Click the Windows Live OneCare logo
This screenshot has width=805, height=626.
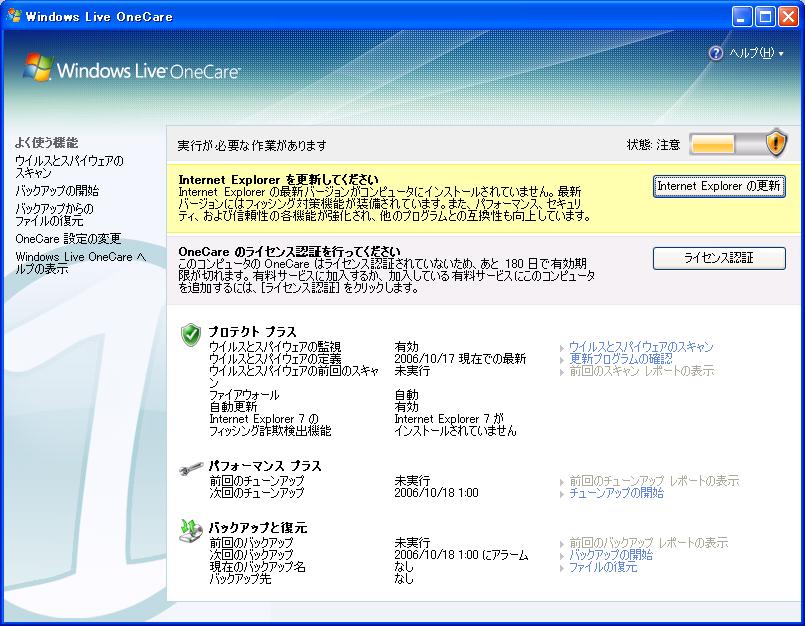click(x=131, y=68)
